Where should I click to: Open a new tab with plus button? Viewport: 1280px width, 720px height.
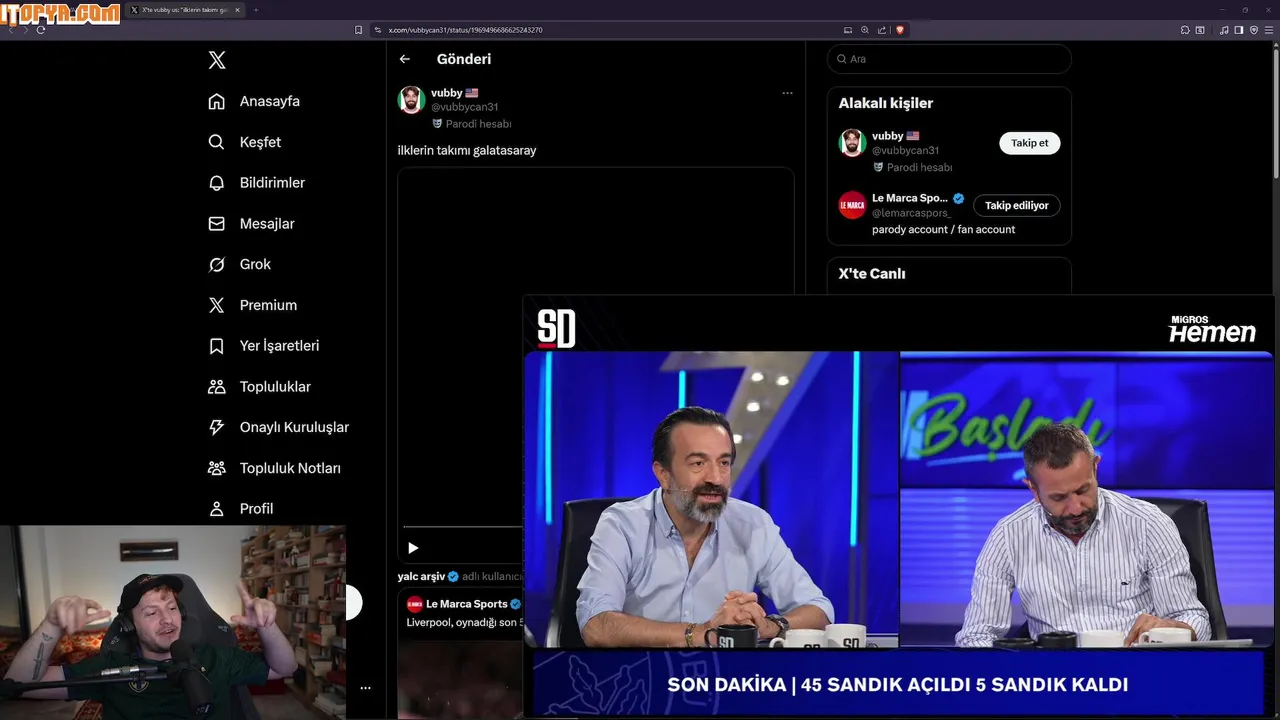255,10
